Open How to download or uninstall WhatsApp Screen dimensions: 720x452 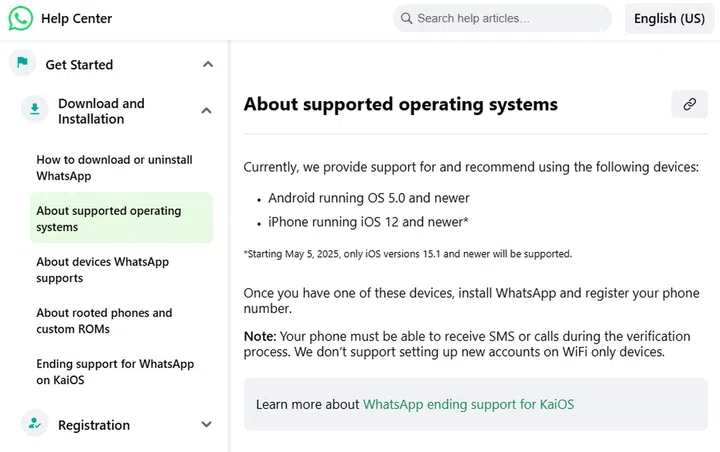(x=114, y=168)
